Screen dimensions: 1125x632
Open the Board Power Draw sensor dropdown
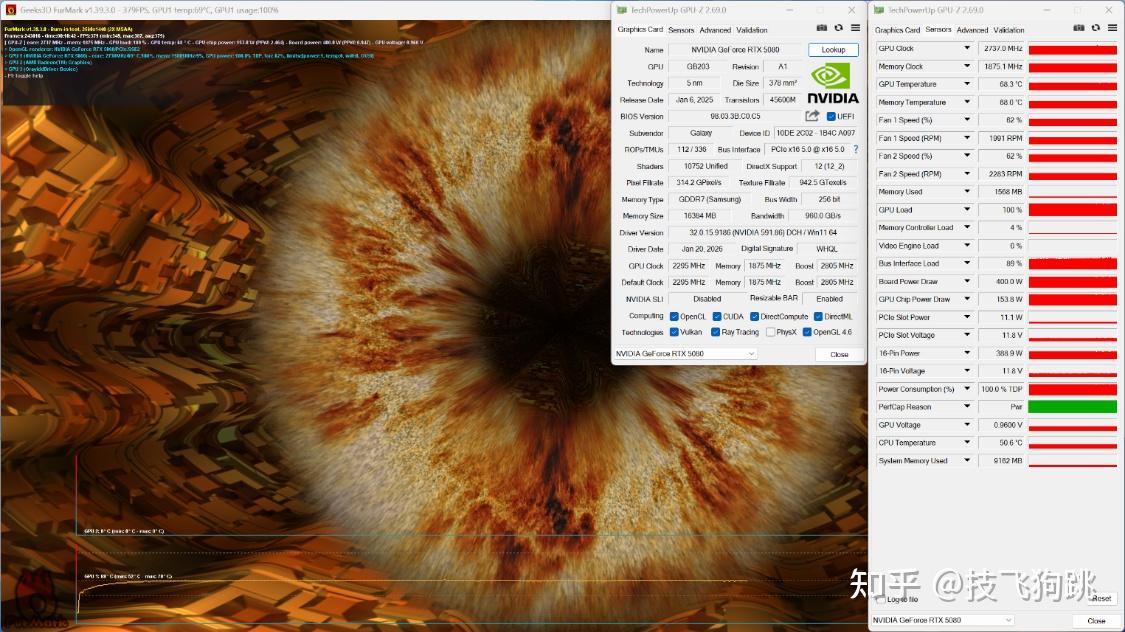[x=966, y=281]
